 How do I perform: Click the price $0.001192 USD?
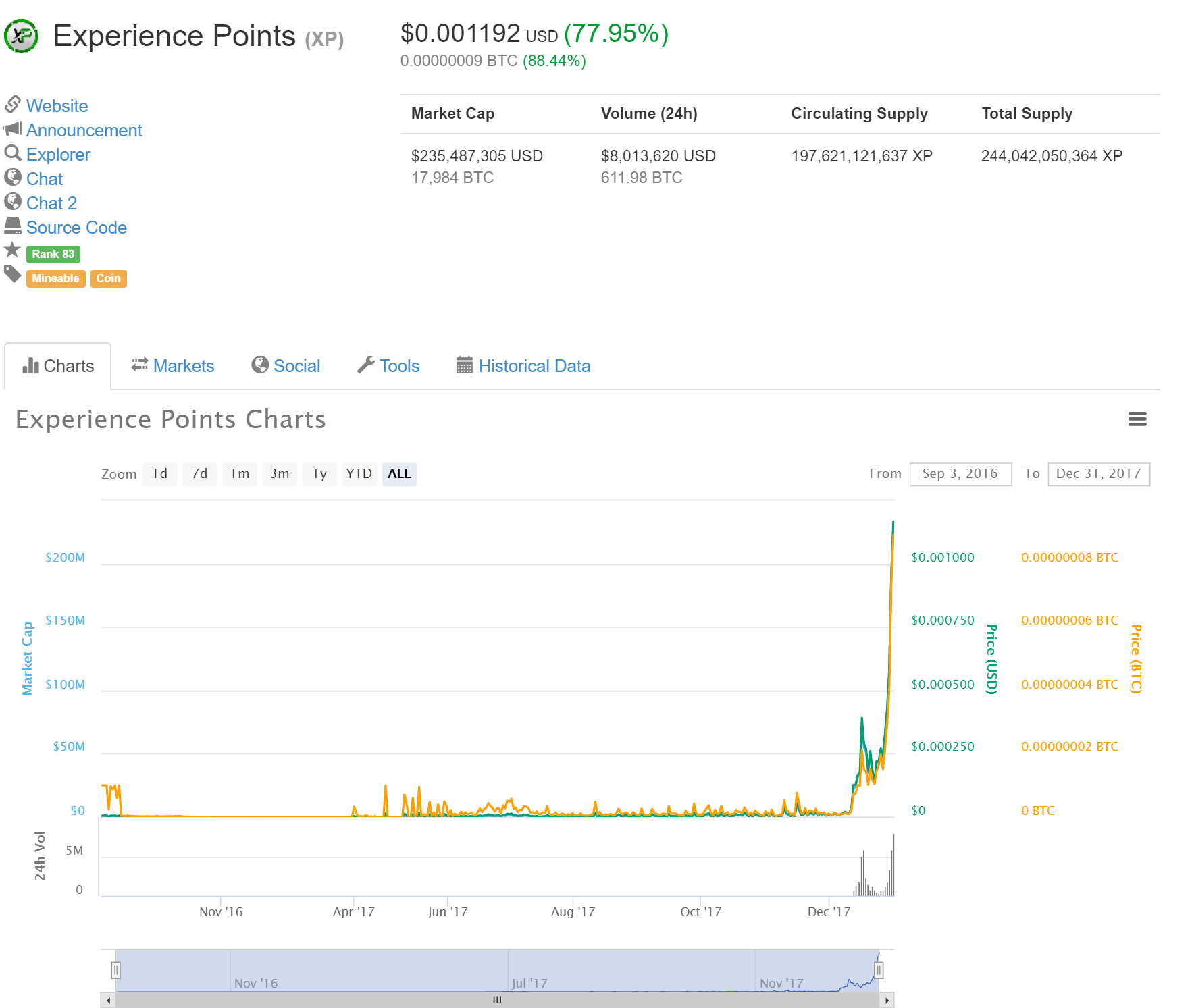(479, 33)
